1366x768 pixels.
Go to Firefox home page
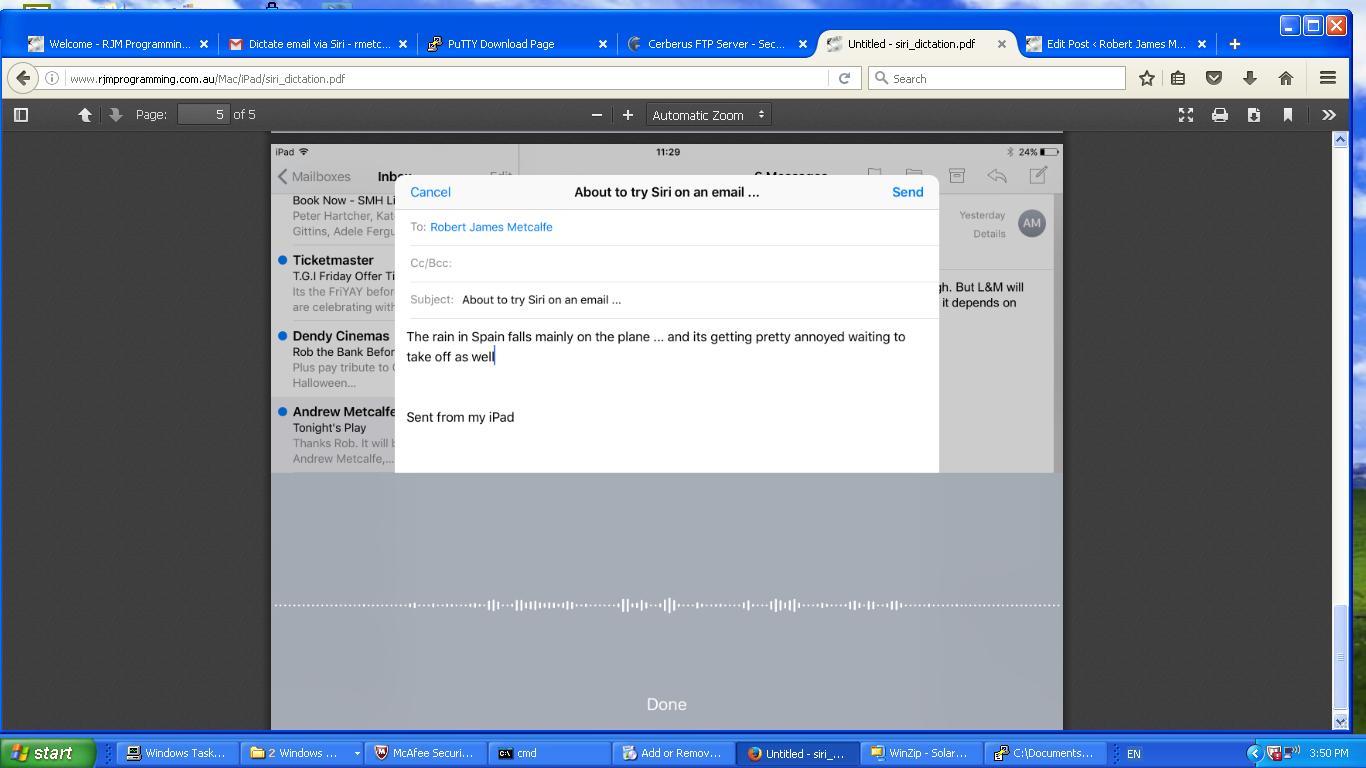[x=1286, y=78]
